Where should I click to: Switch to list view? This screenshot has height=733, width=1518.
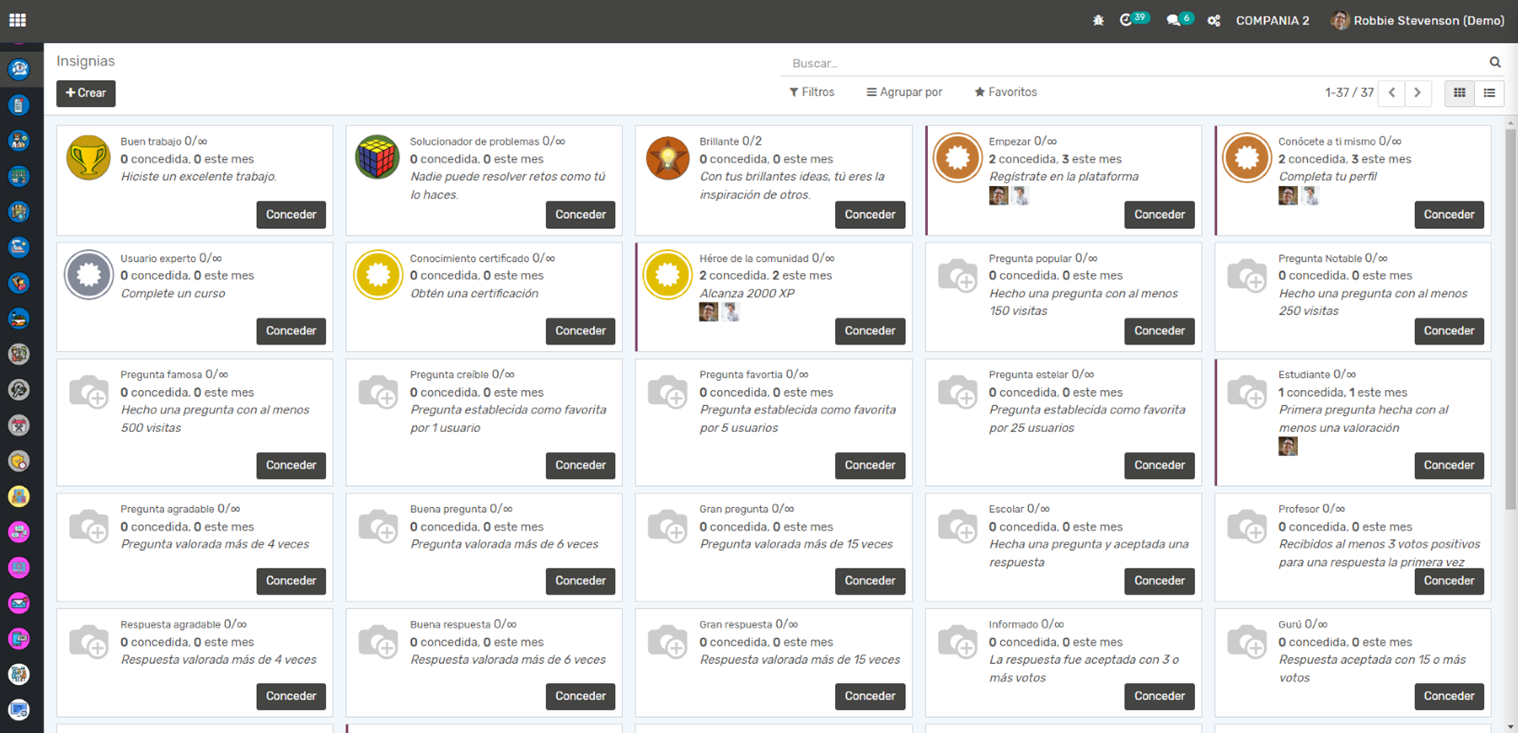coord(1489,93)
